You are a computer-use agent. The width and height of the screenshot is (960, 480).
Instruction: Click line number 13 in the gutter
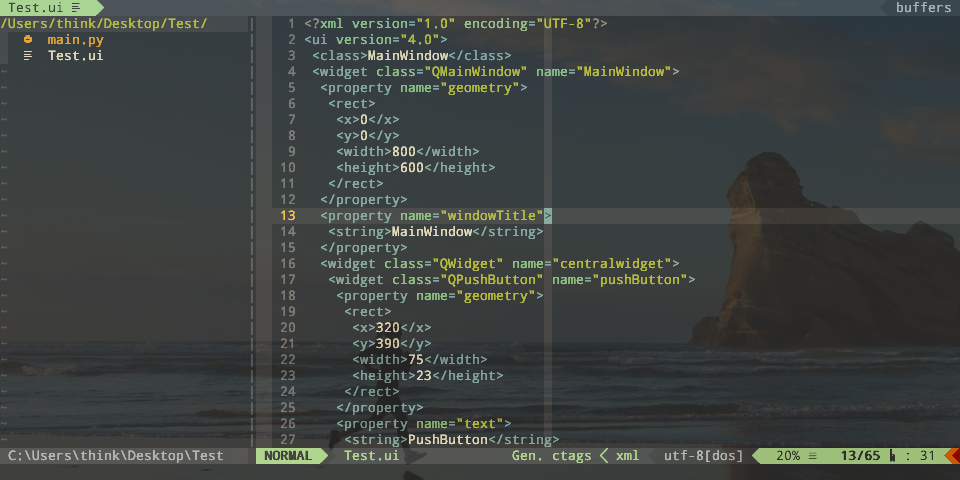point(287,216)
